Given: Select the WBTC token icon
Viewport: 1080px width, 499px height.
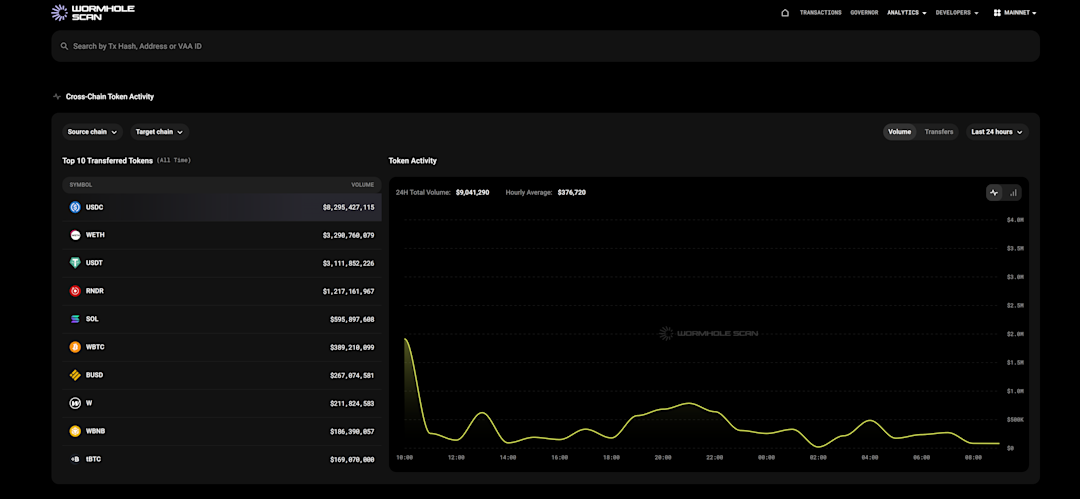Looking at the screenshot, I should [75, 347].
